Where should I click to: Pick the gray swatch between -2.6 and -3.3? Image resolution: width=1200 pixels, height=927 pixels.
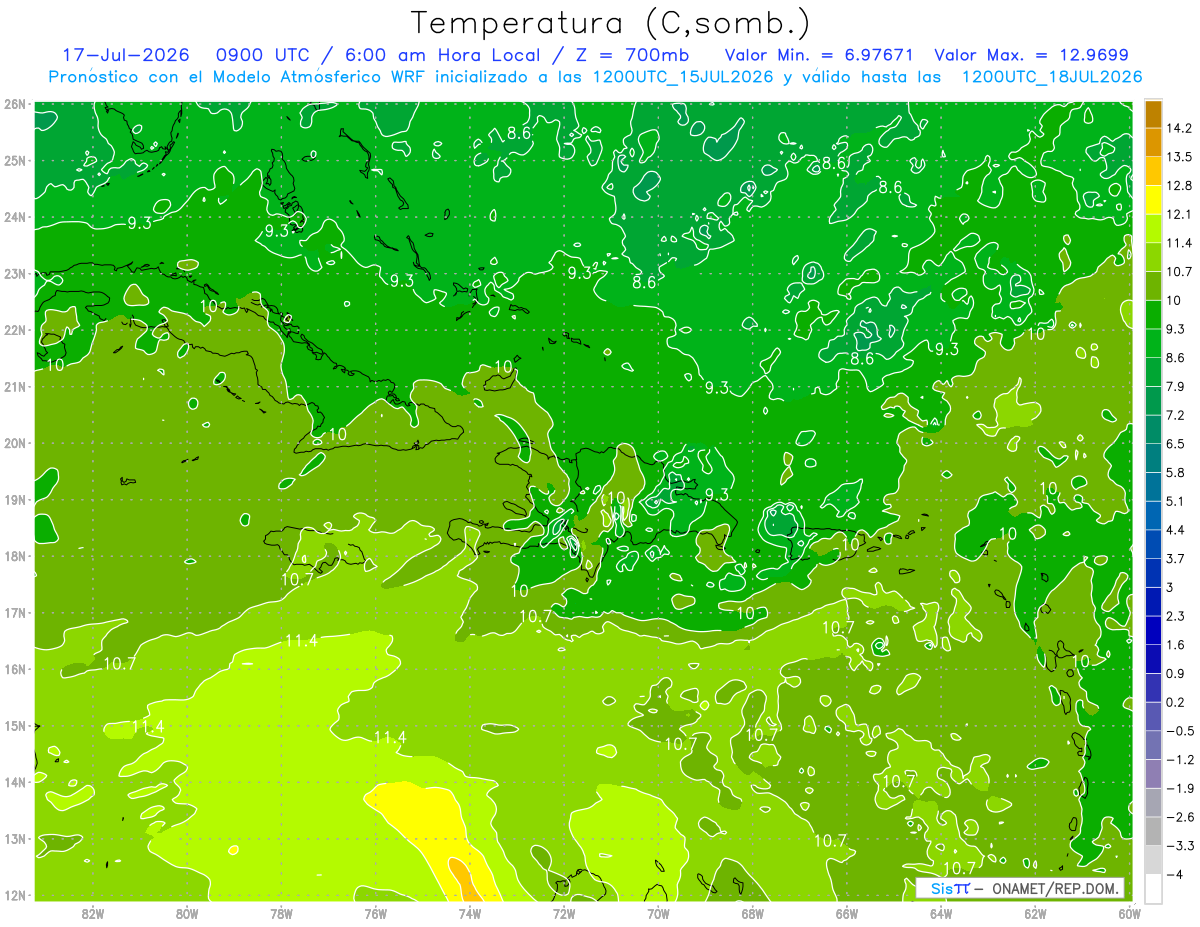point(1153,831)
